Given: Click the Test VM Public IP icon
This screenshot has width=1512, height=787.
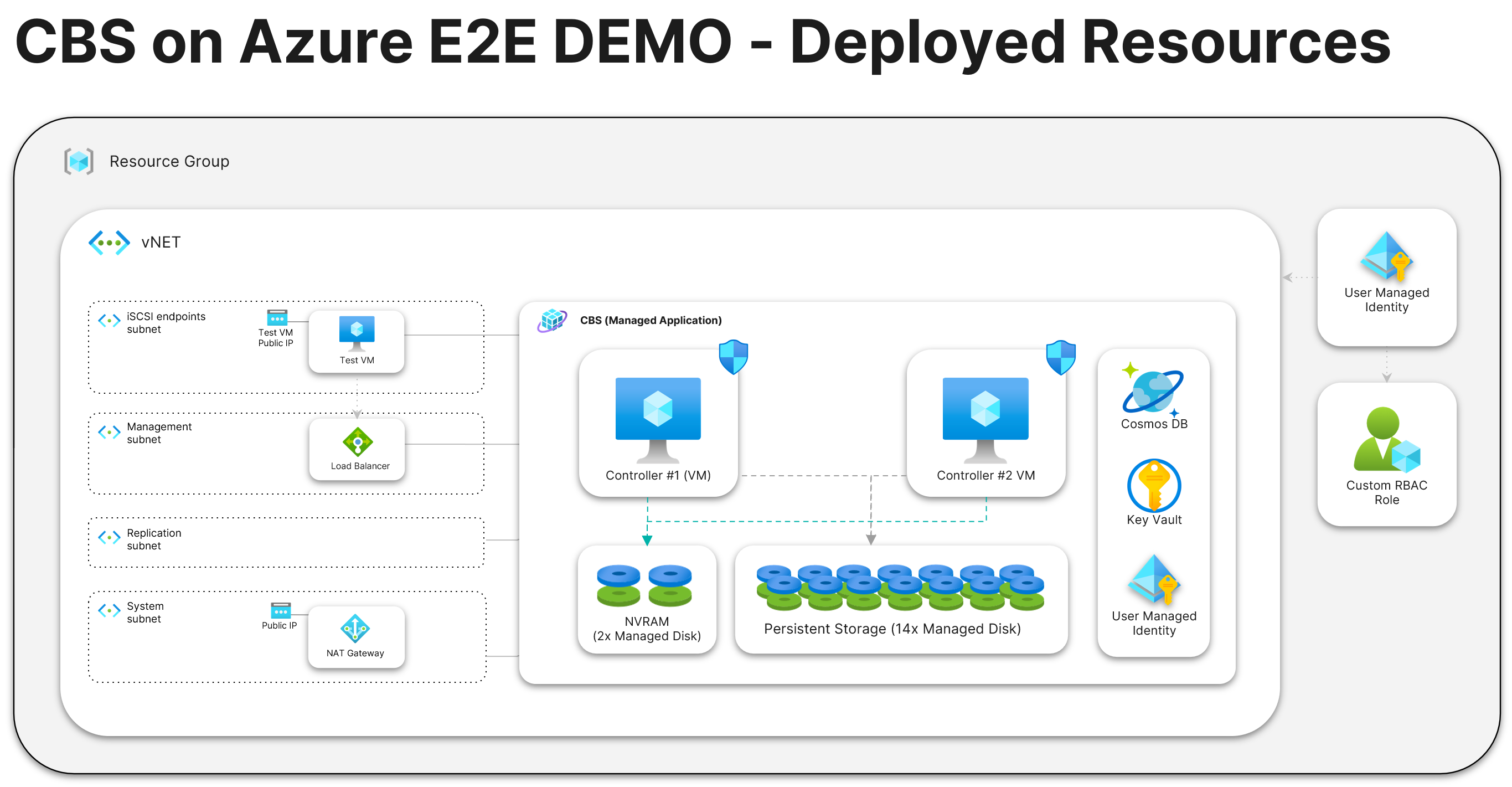Looking at the screenshot, I should point(277,318).
